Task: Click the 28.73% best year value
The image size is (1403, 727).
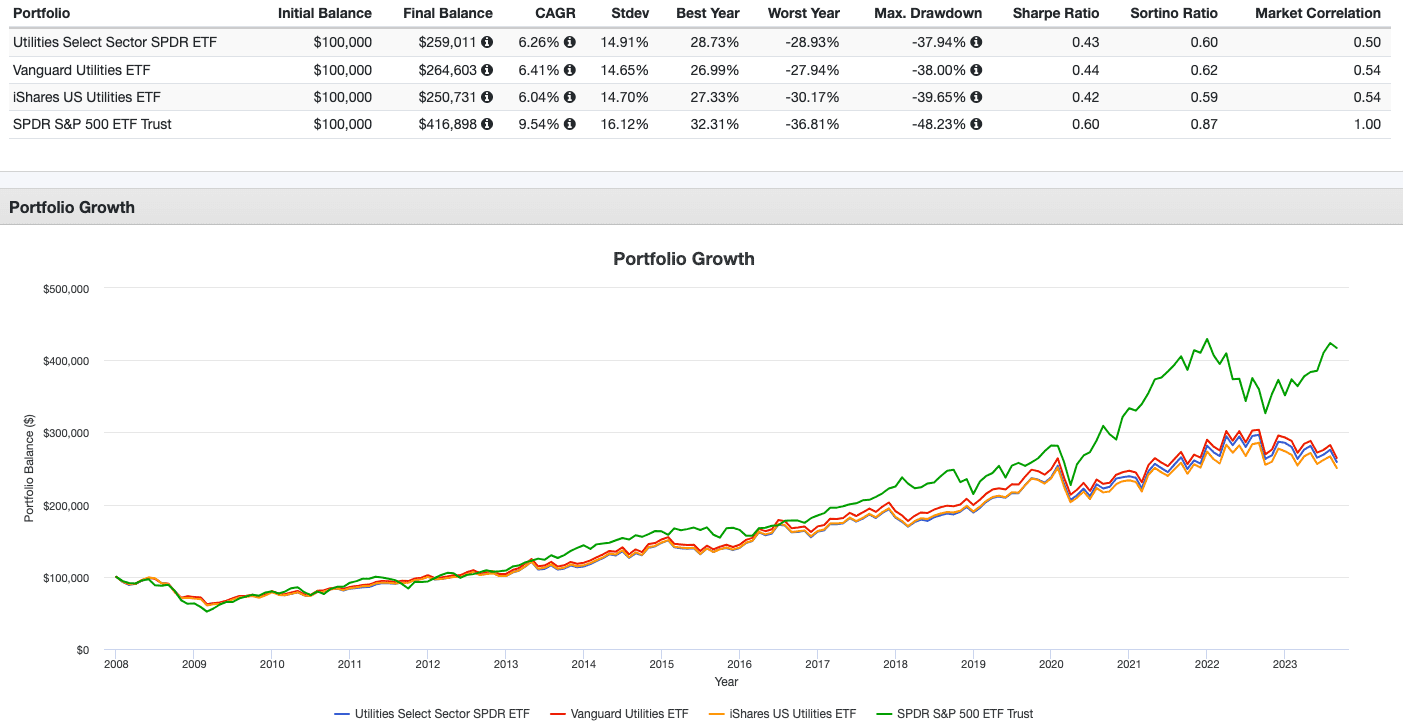Action: tap(716, 43)
